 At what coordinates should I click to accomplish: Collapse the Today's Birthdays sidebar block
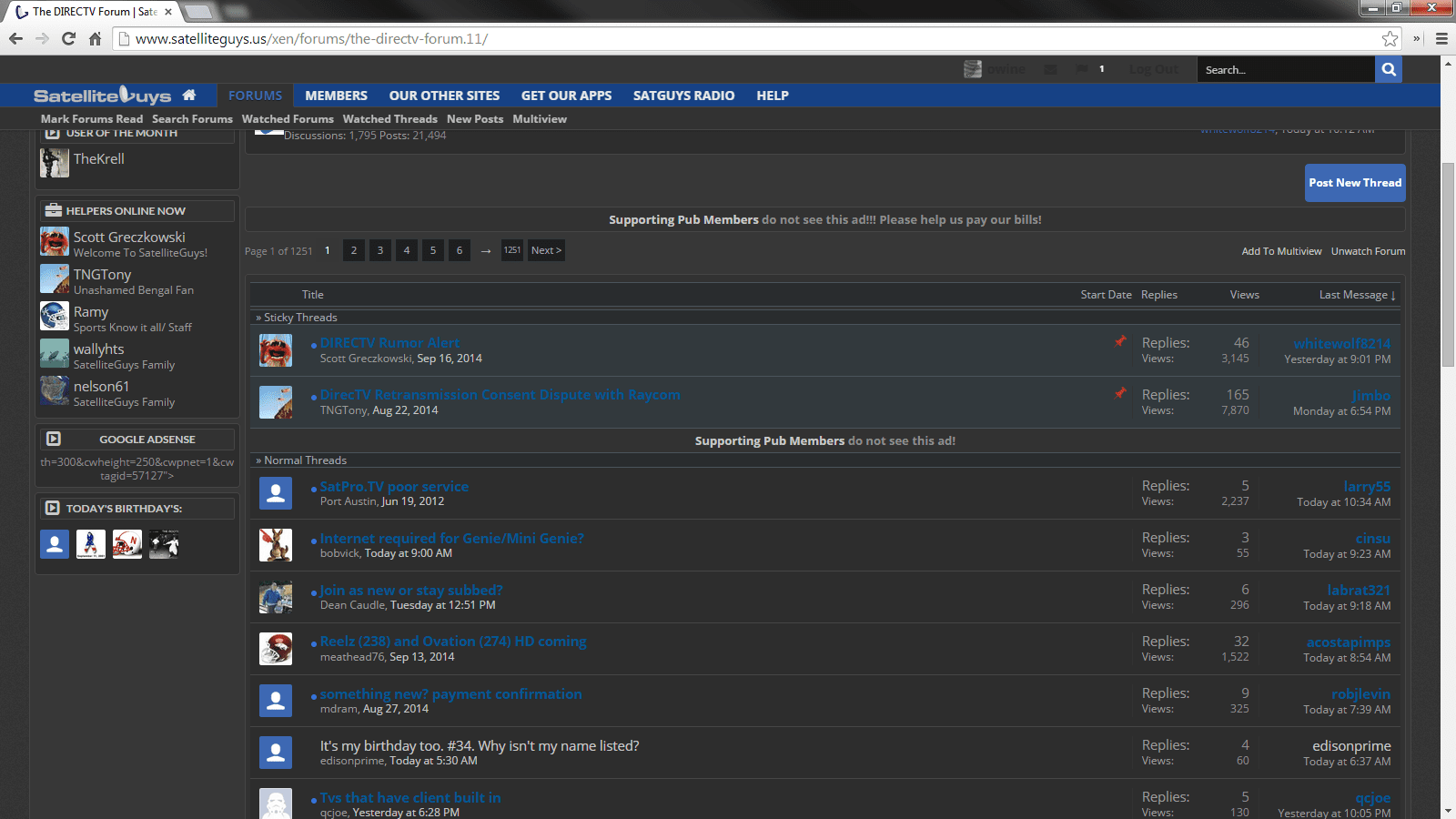(x=53, y=508)
